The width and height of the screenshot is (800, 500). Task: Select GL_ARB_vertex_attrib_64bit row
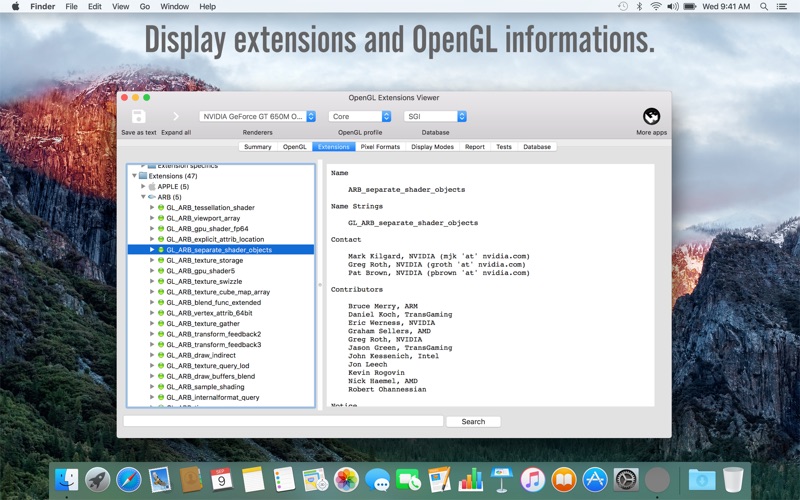(221, 313)
